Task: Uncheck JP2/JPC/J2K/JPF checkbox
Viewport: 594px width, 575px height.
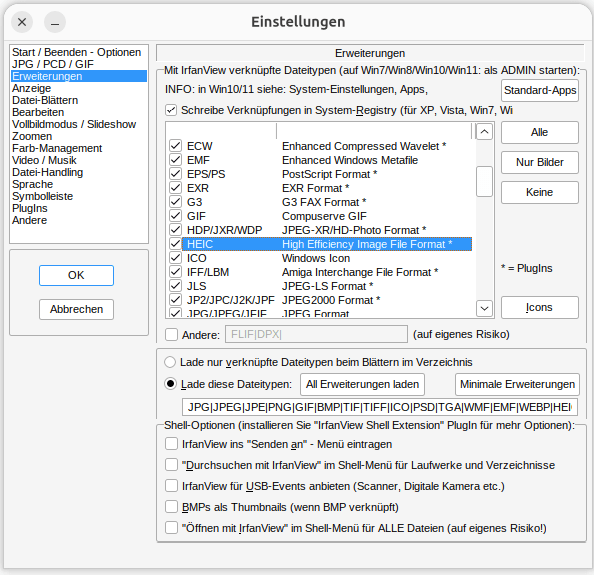Action: 175,300
